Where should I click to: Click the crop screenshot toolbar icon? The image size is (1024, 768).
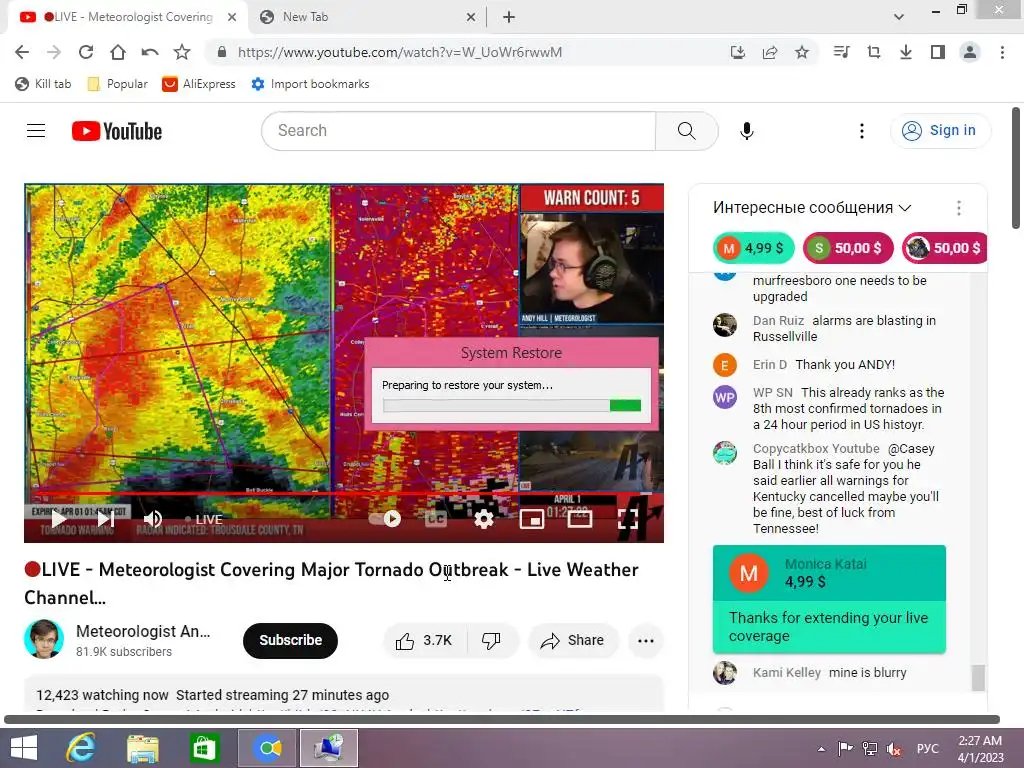[874, 52]
